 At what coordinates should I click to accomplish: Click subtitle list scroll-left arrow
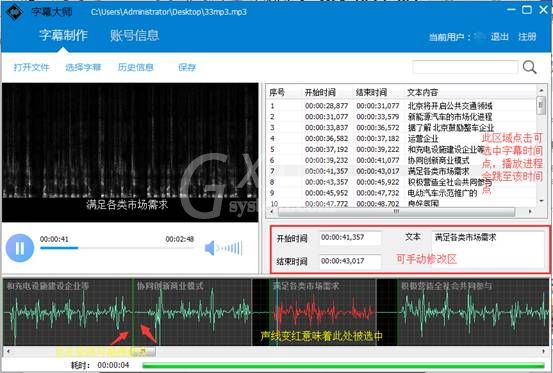point(272,212)
